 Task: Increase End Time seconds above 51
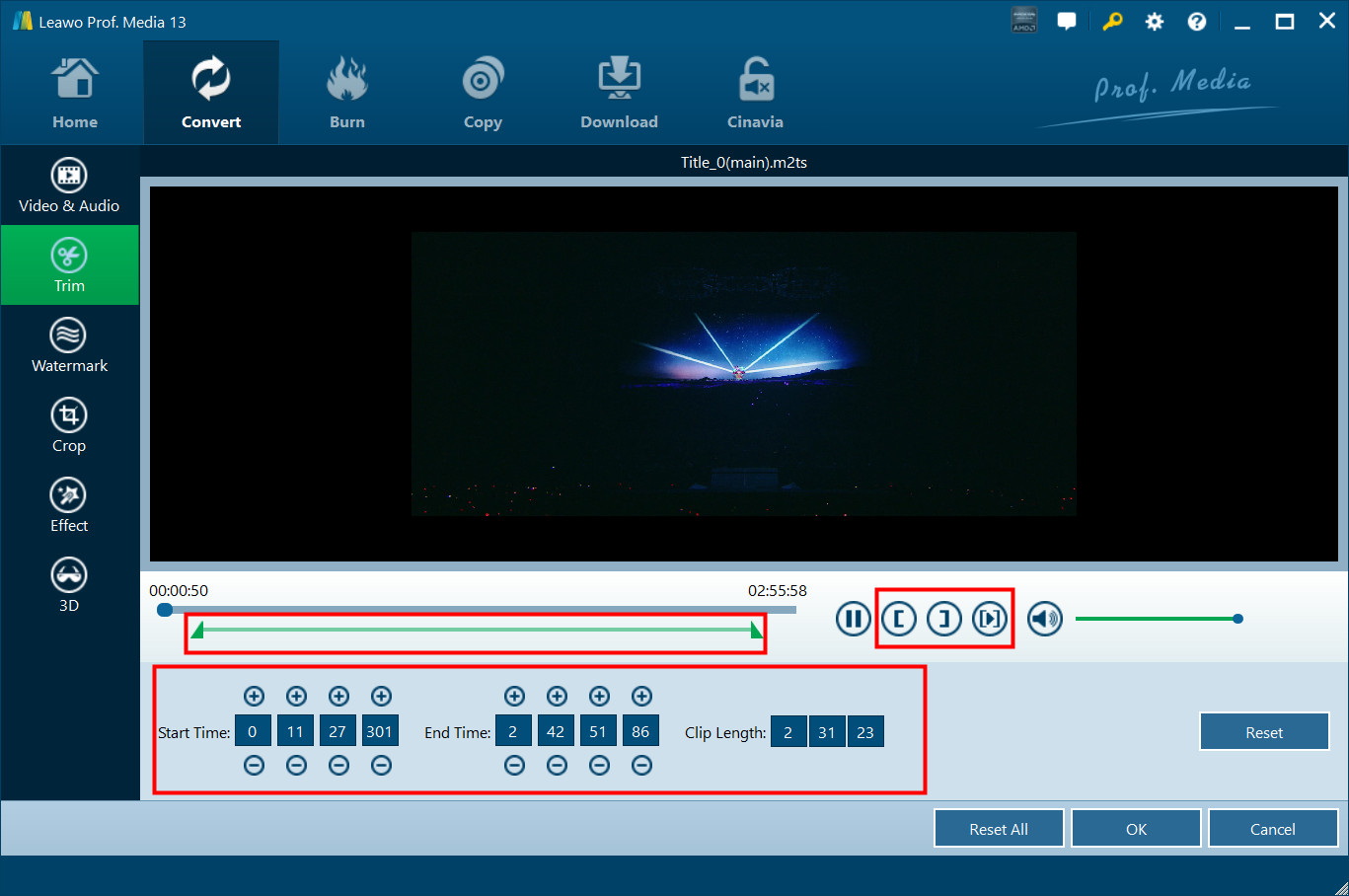click(599, 696)
